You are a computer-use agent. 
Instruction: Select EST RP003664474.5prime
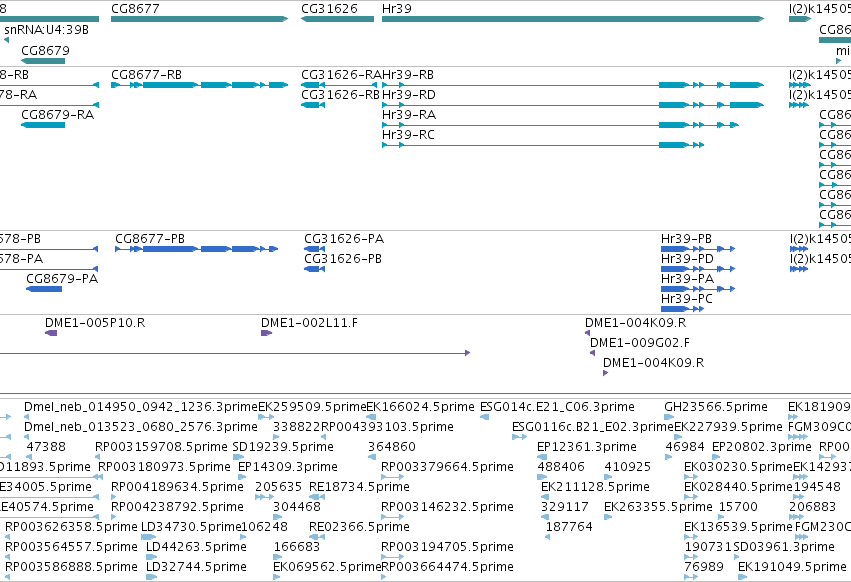(448, 568)
